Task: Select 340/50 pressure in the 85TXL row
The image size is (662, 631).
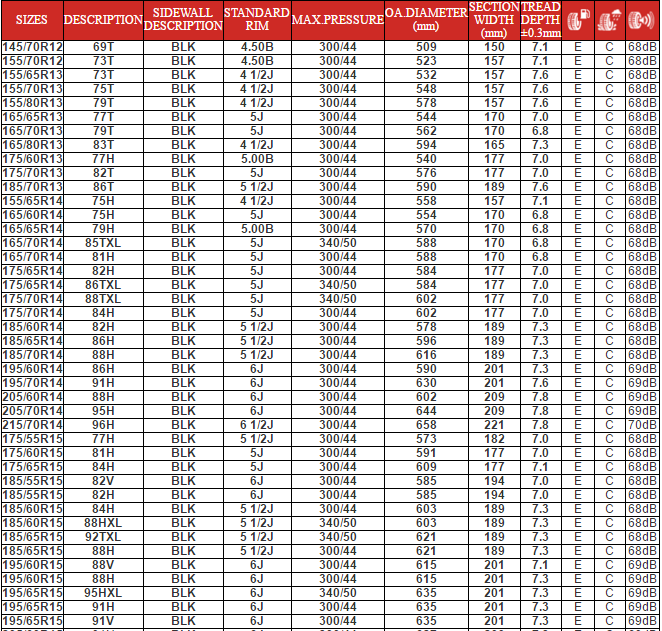Action: [x=338, y=243]
